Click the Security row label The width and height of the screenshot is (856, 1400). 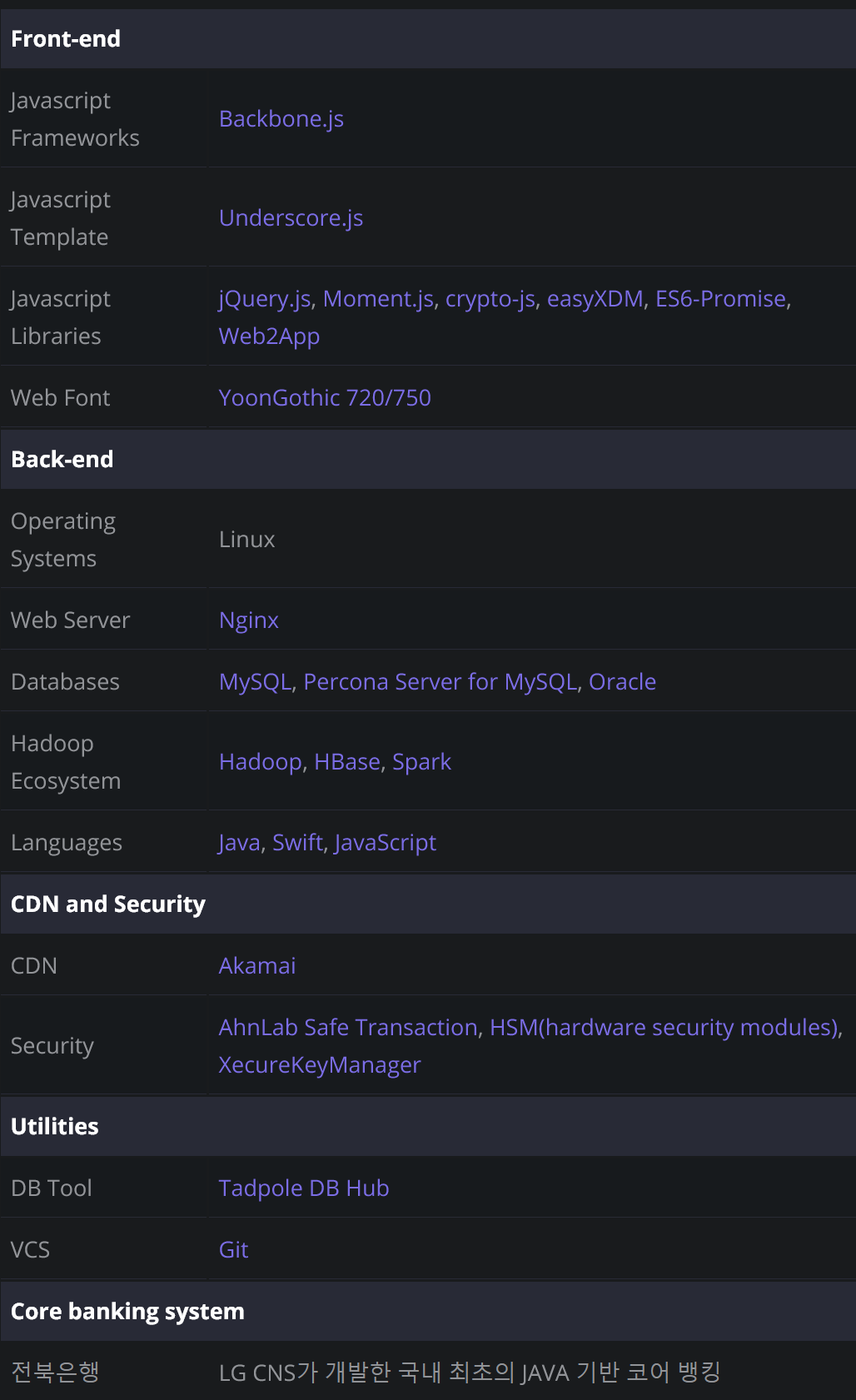(52, 1046)
